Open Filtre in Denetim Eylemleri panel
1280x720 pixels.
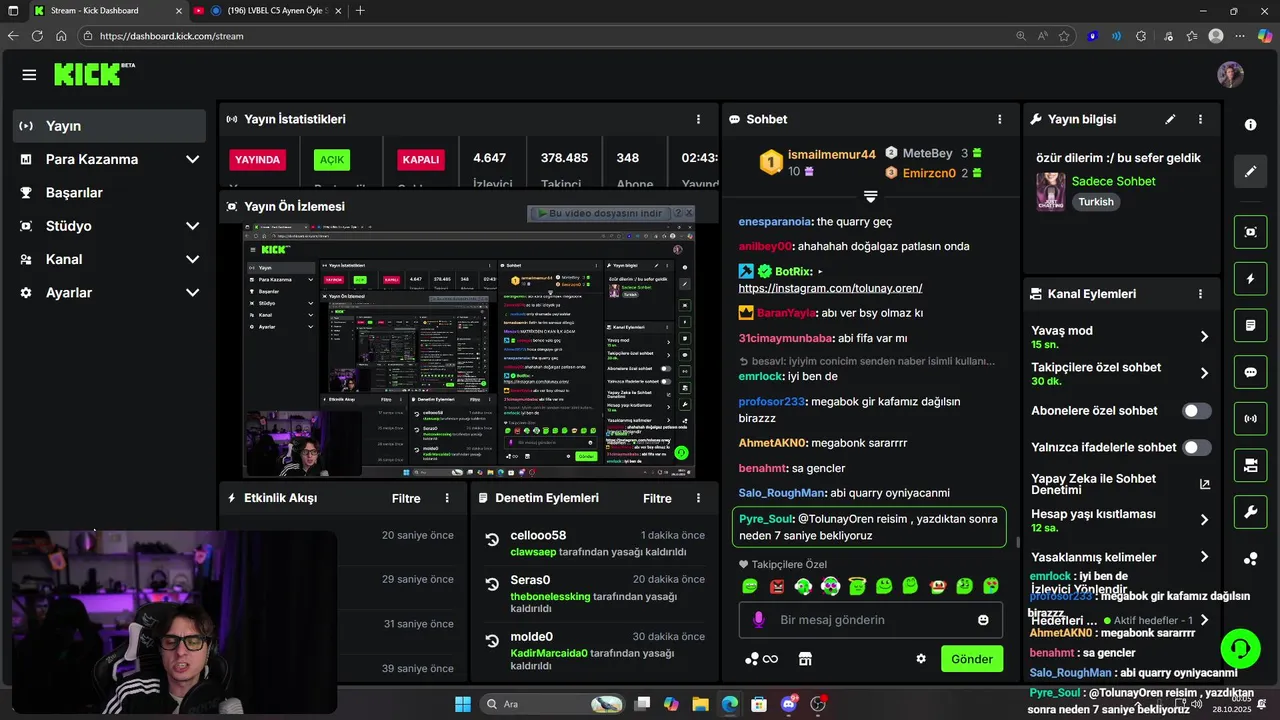pos(657,498)
